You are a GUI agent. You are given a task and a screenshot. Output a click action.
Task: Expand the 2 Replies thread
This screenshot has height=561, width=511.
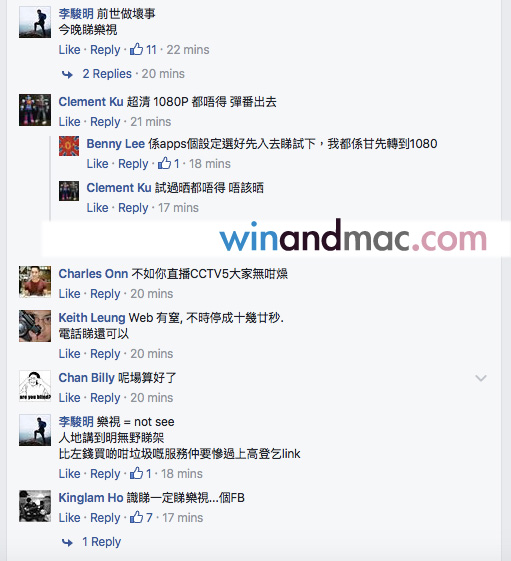(x=107, y=74)
